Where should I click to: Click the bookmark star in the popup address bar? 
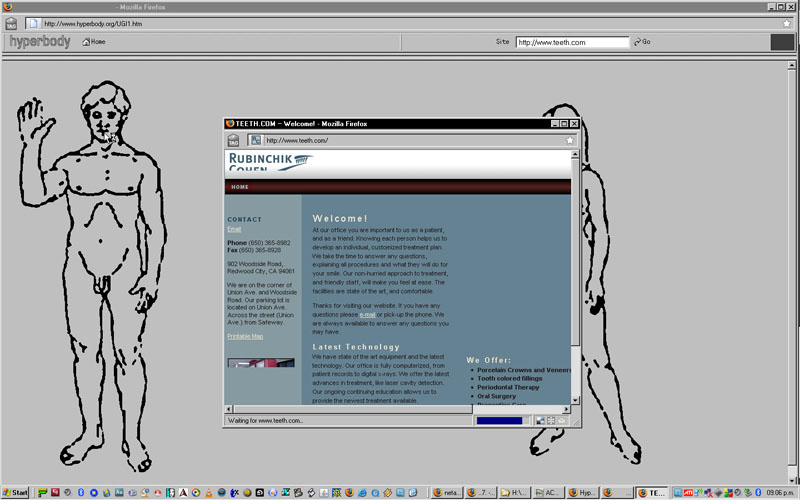pyautogui.click(x=570, y=140)
